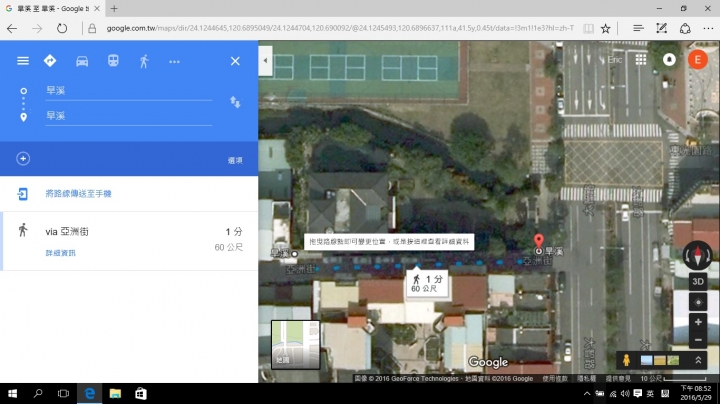This screenshot has height=404, width=720.
Task: Open a new browser tab
Action: [114, 8]
